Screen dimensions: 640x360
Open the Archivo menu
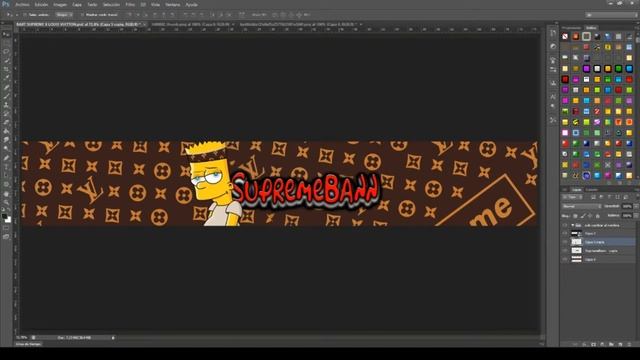[22, 4]
